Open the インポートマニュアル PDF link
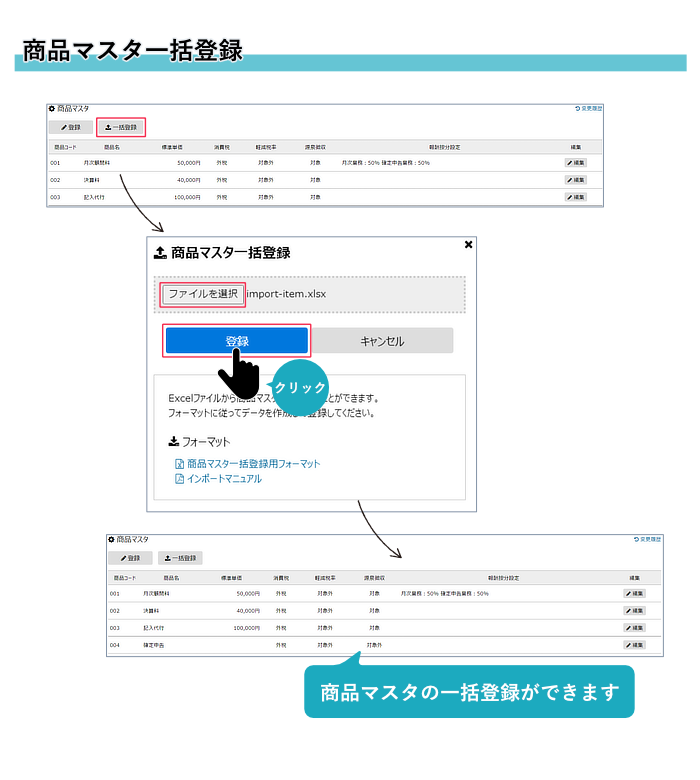Viewport: 700px width, 780px height. (224, 479)
